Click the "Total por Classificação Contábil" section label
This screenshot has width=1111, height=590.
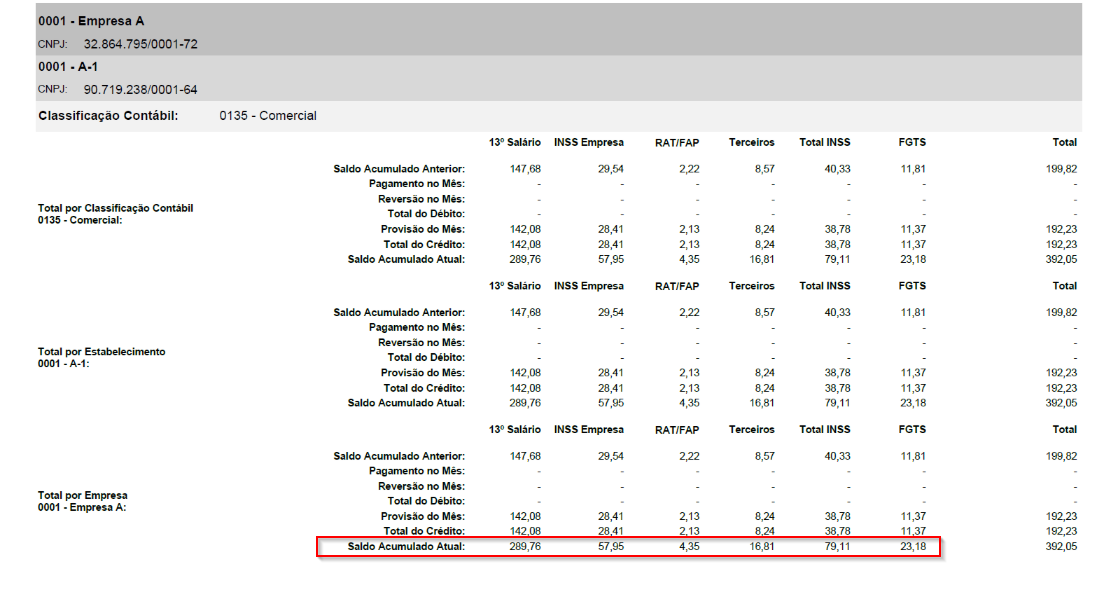click(x=115, y=208)
